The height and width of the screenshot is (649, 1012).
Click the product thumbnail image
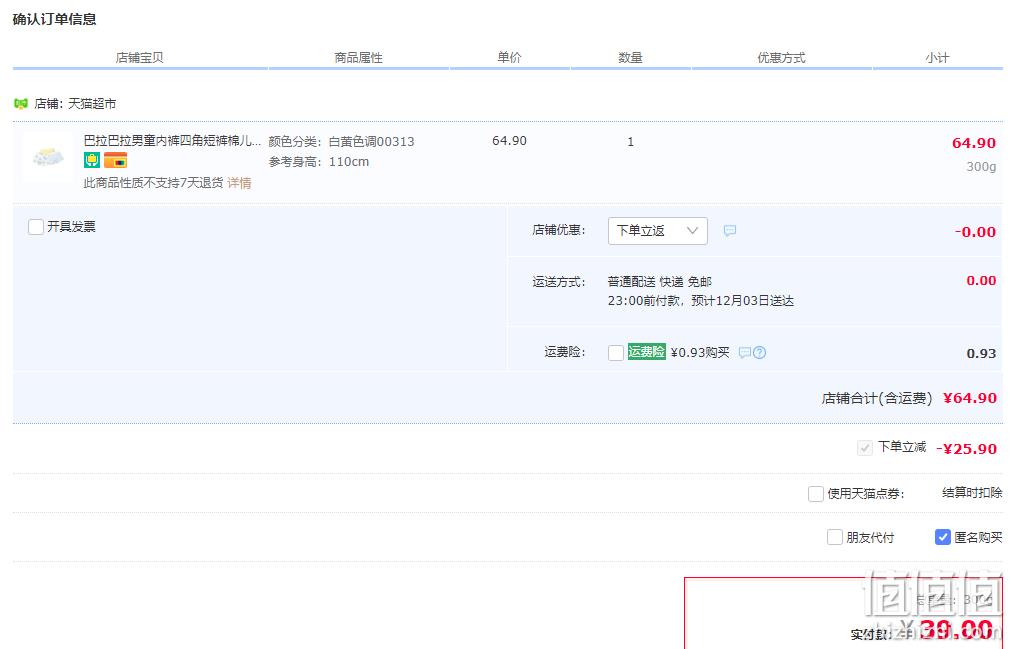(48, 157)
